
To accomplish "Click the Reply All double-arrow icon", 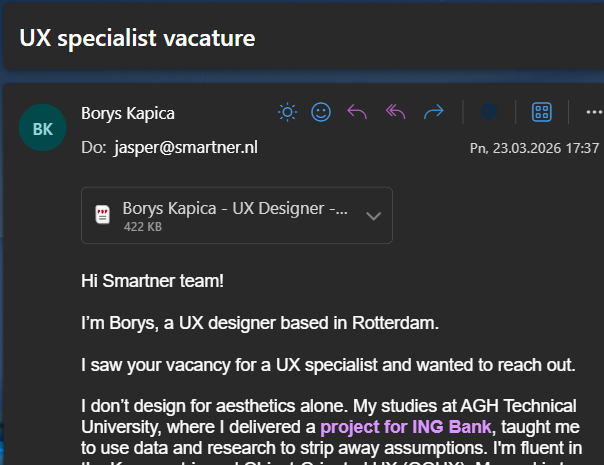I will (395, 112).
